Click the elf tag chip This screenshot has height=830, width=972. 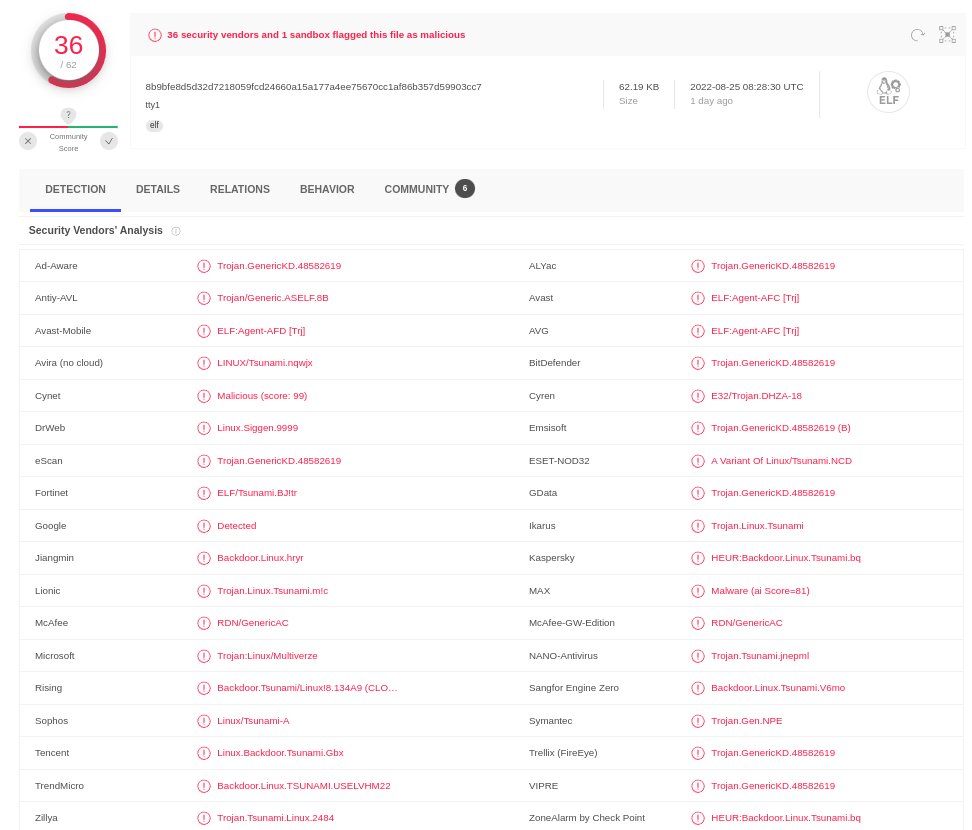(154, 125)
